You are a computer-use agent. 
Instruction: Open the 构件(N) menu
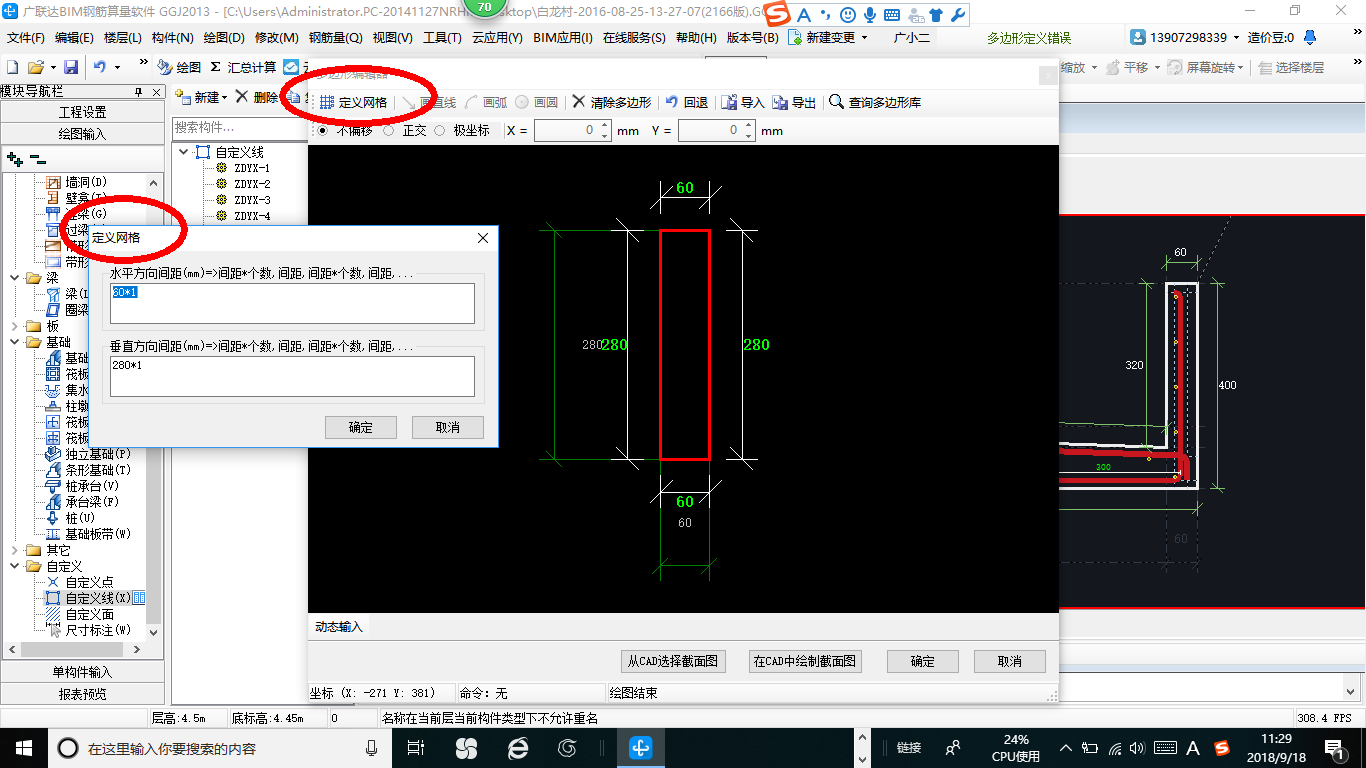[173, 38]
